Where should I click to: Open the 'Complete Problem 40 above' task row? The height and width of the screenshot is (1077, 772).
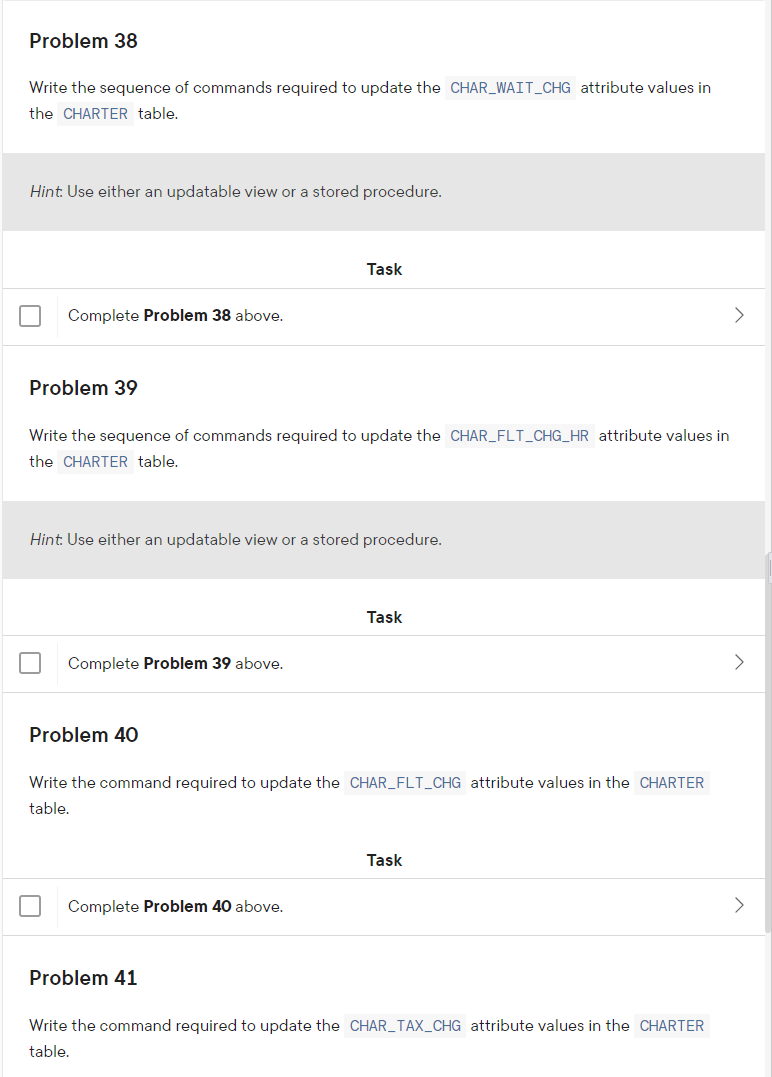tap(383, 907)
